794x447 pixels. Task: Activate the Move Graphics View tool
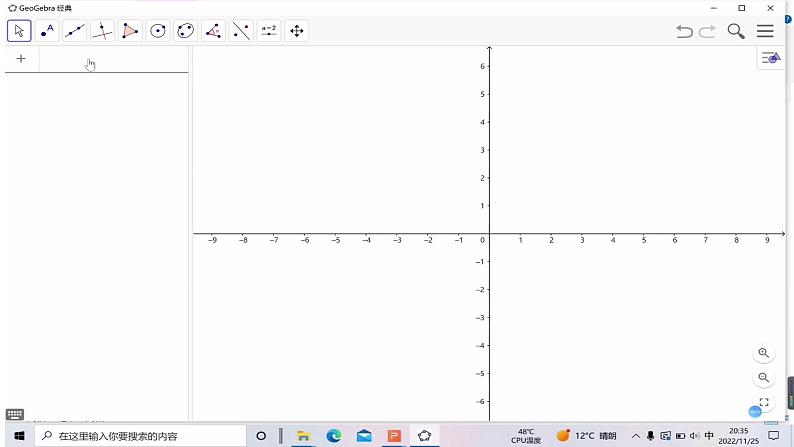point(296,31)
